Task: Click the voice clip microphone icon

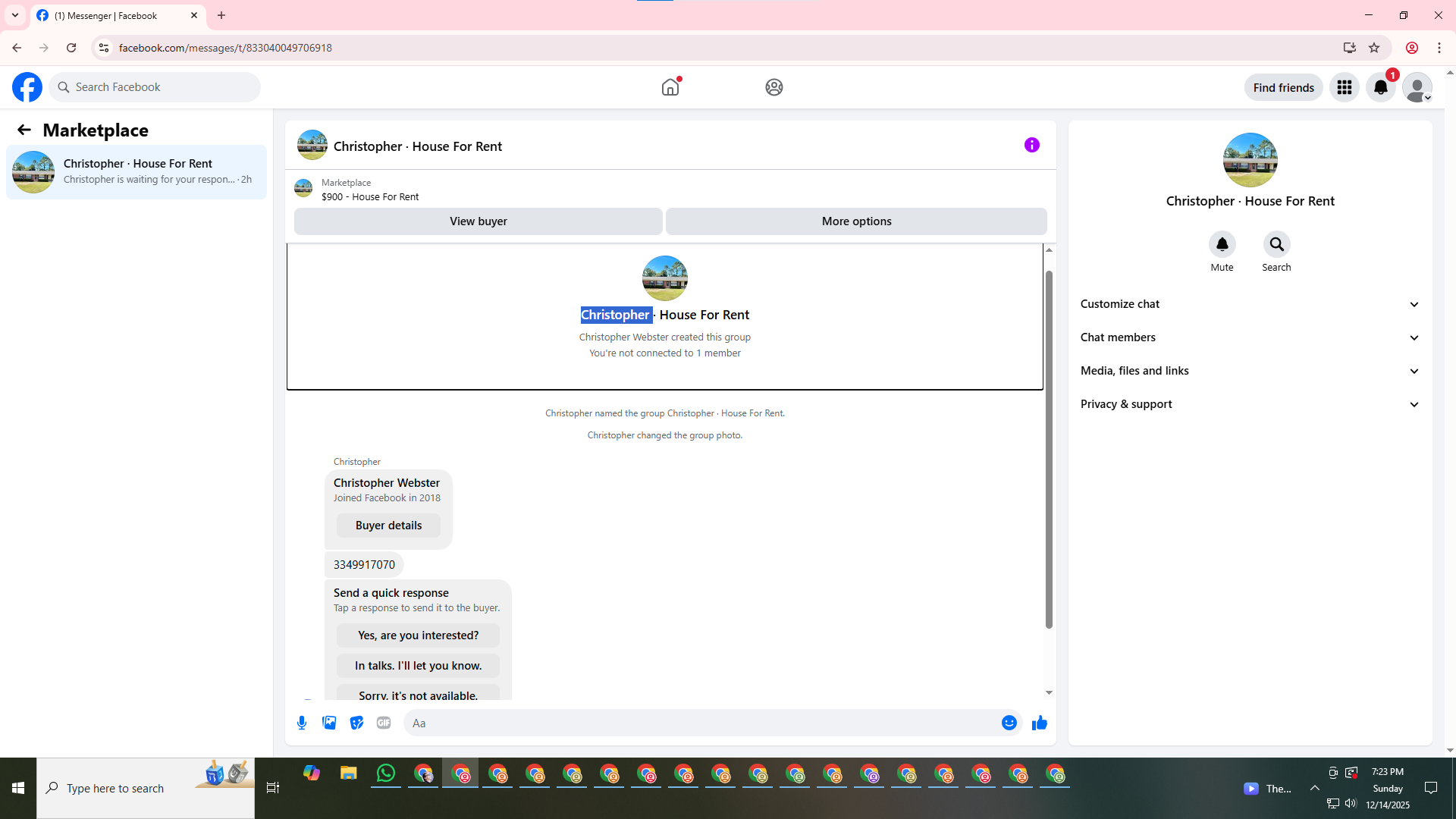Action: 302,723
